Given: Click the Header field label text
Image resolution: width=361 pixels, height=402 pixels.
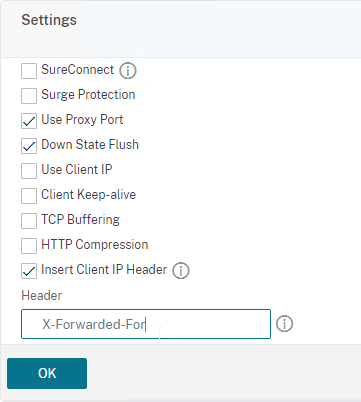Looking at the screenshot, I should (x=42, y=295).
